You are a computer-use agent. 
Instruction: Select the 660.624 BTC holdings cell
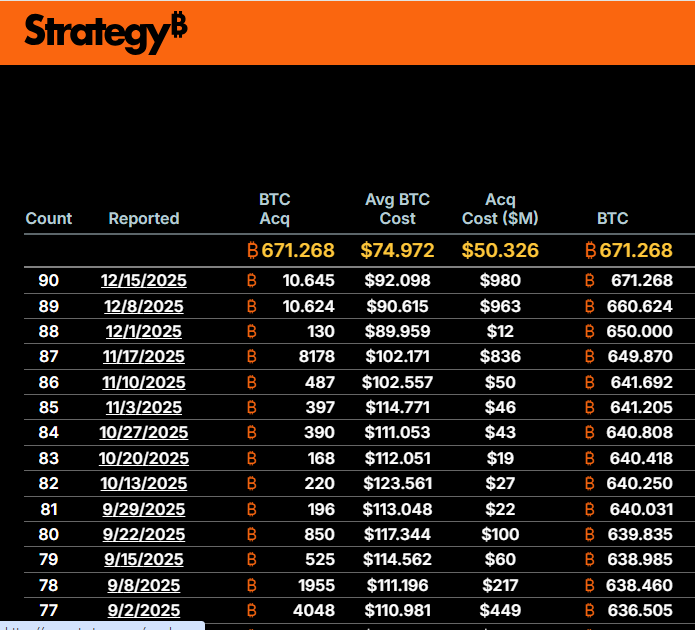(x=640, y=306)
